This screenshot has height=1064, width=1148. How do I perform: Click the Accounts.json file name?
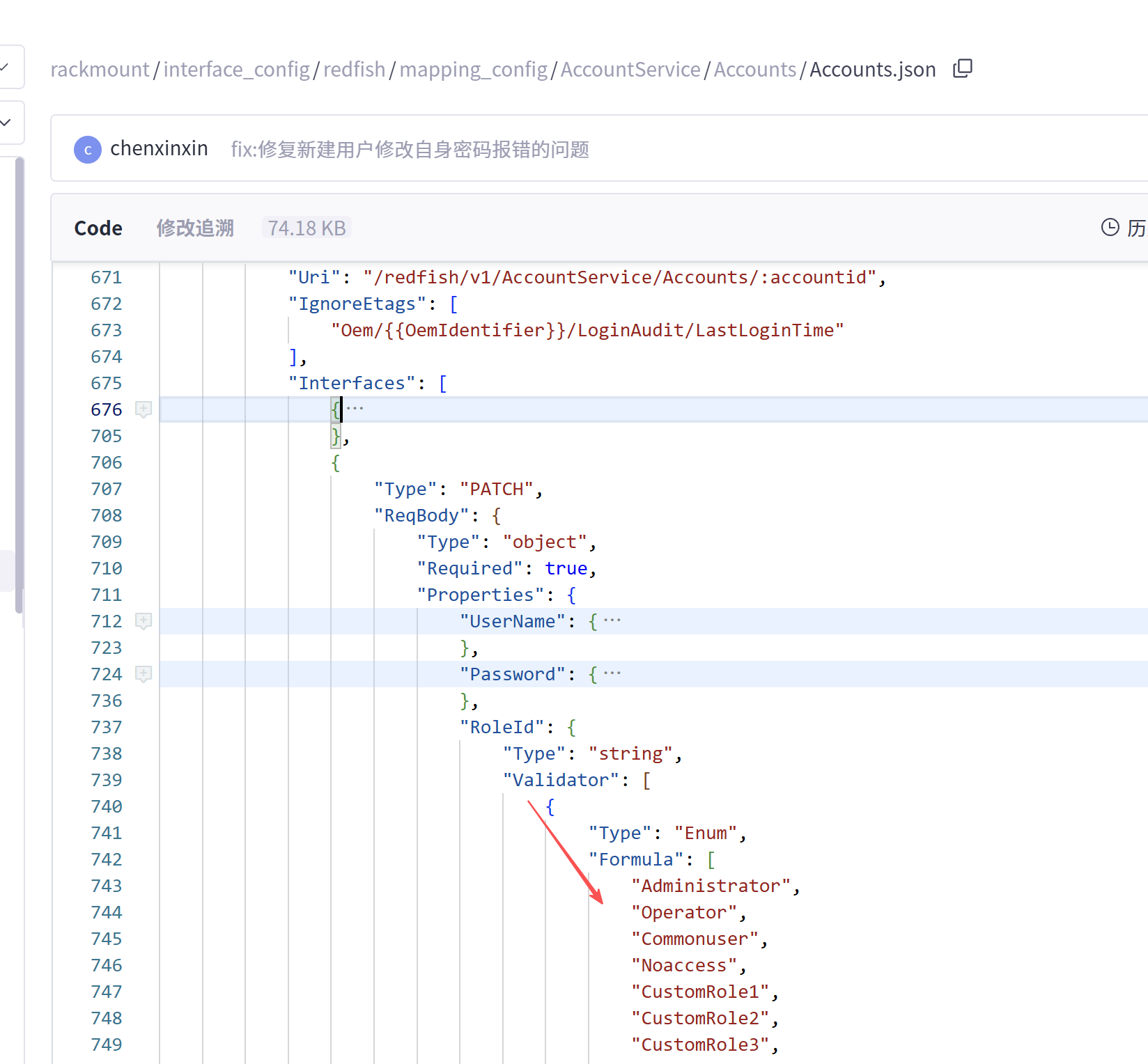[x=873, y=70]
